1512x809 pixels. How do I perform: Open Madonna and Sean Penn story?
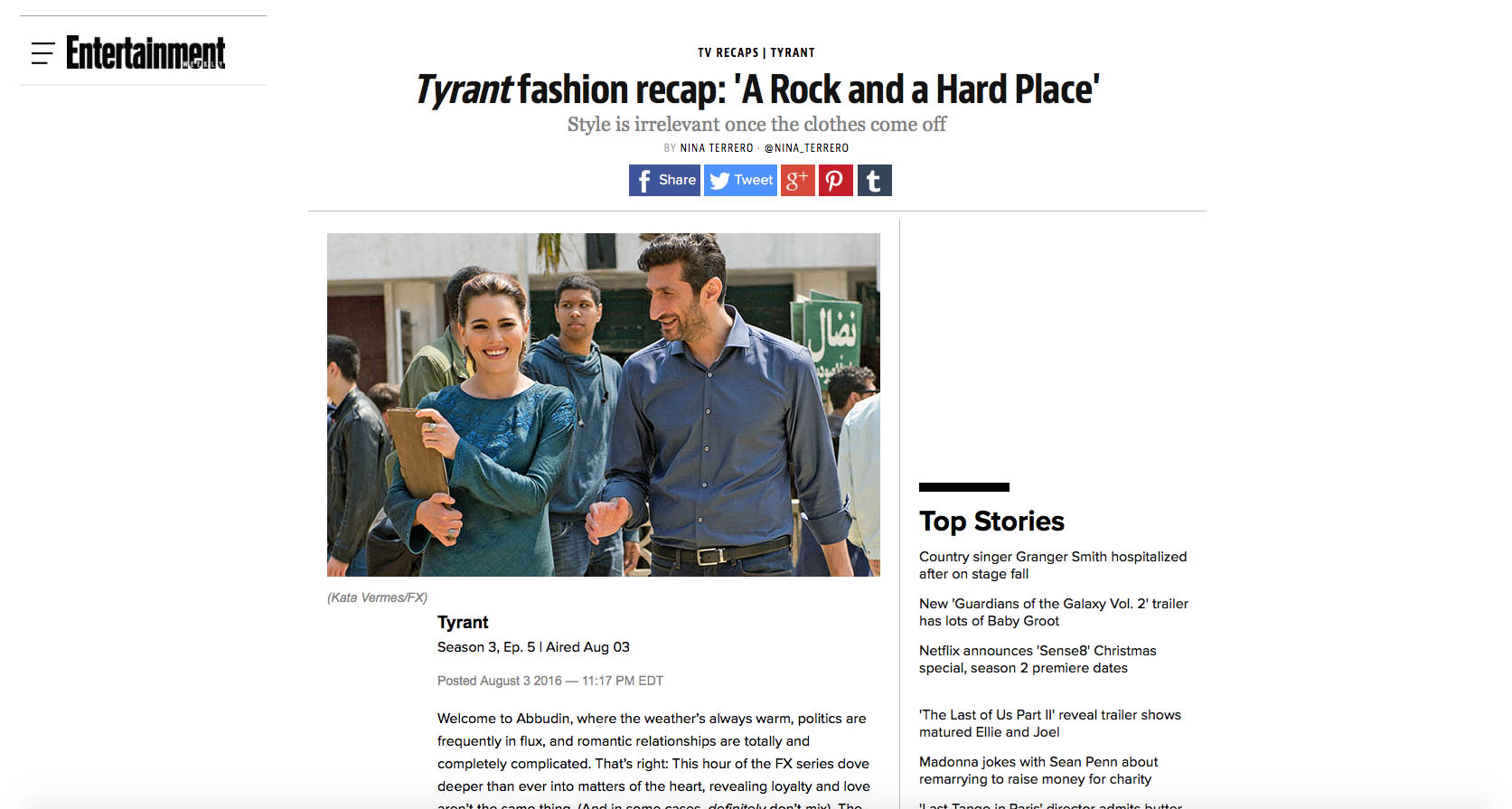point(1038,770)
